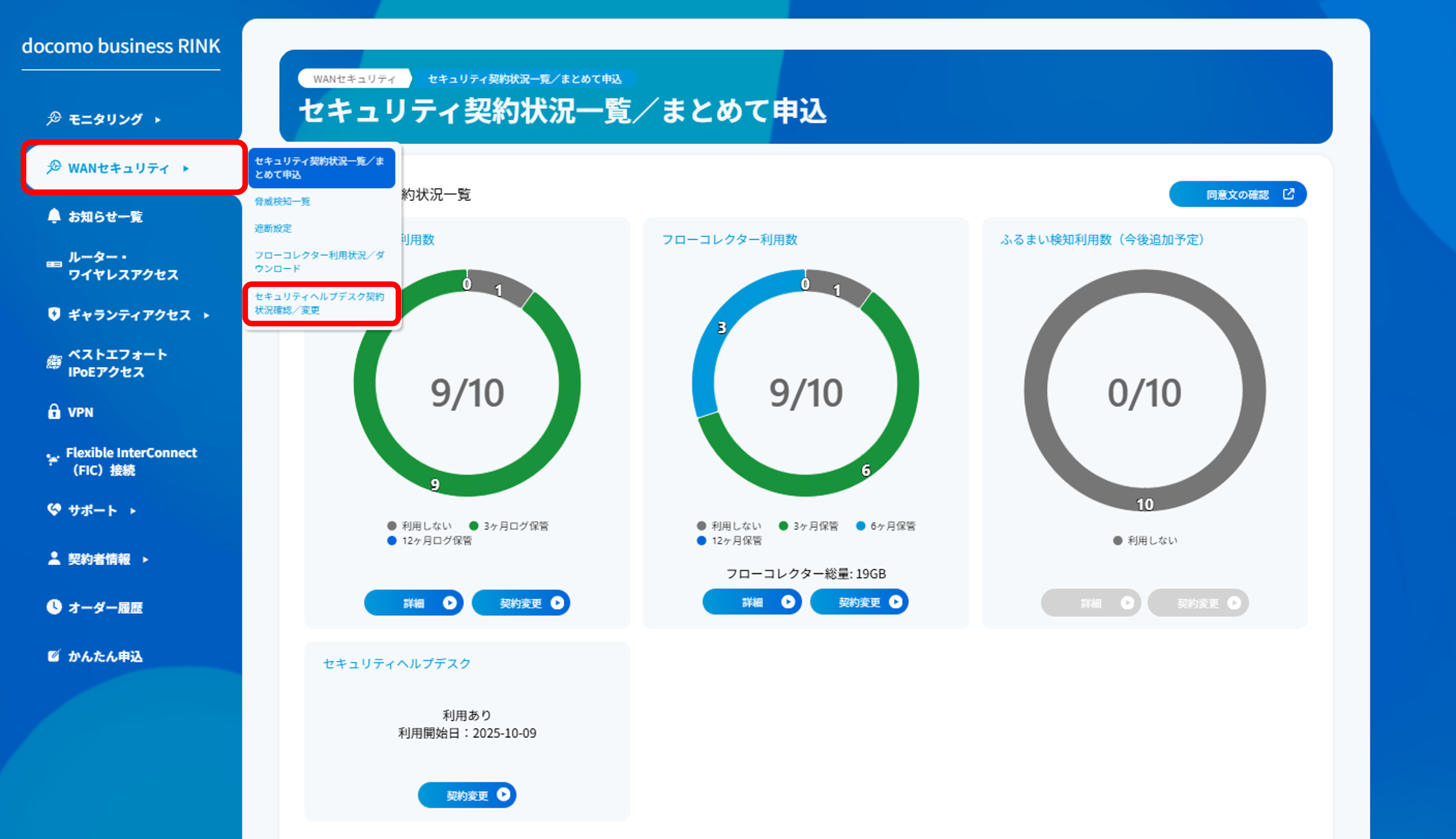Toggle the 3ヶ月ログ保管 legend entry
The image size is (1456, 839).
coord(510,525)
